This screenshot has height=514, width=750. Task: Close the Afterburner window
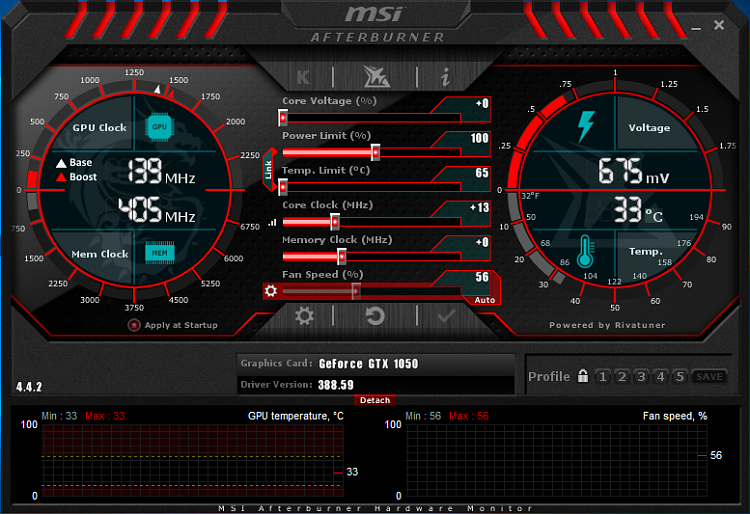(719, 25)
